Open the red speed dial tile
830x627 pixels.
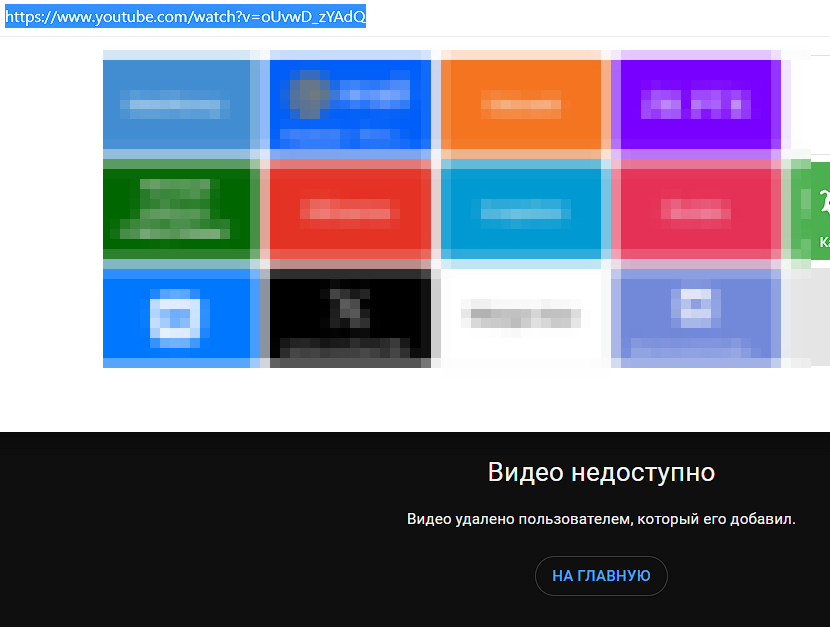(x=348, y=212)
